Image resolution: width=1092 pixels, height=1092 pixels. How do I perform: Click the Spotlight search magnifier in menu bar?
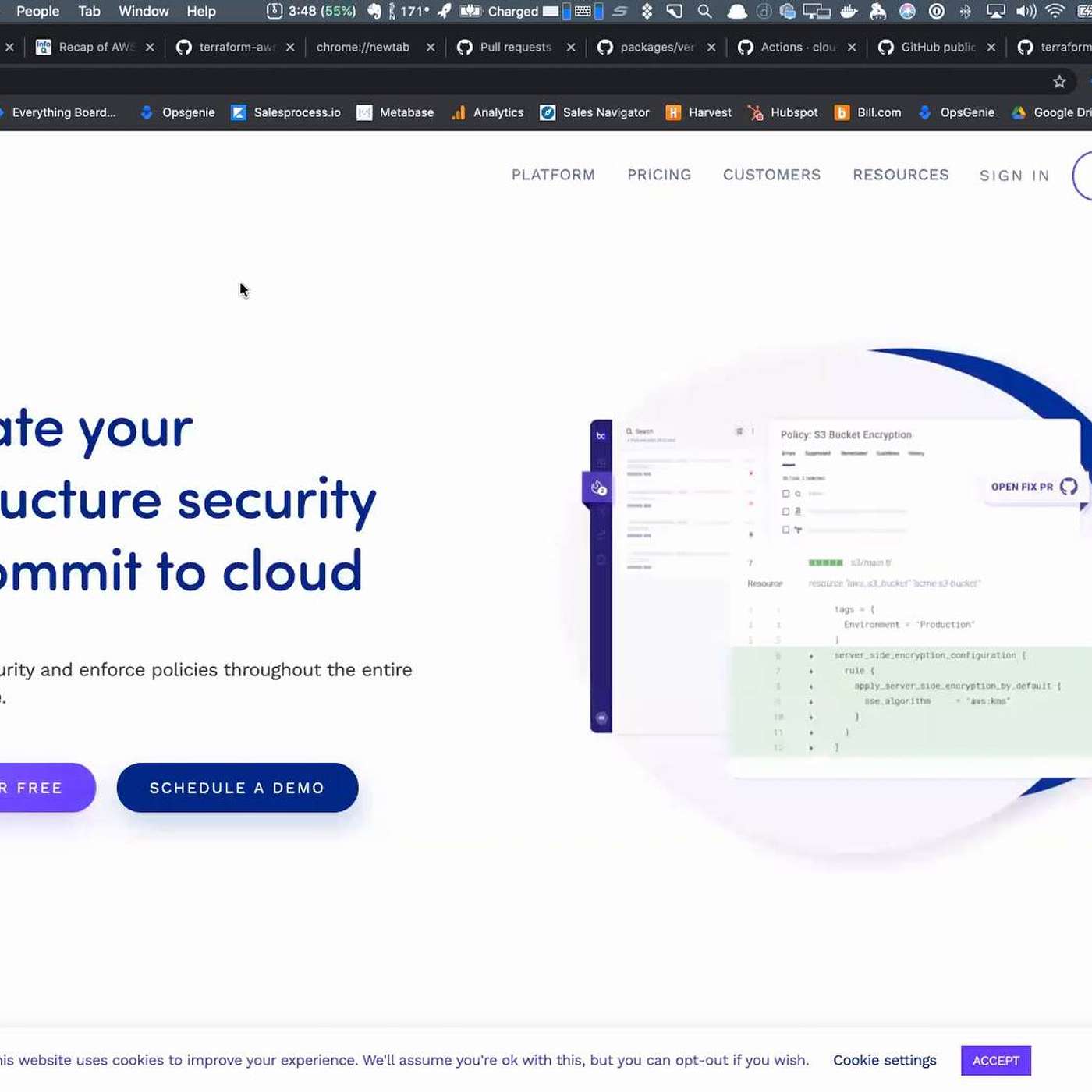[704, 11]
